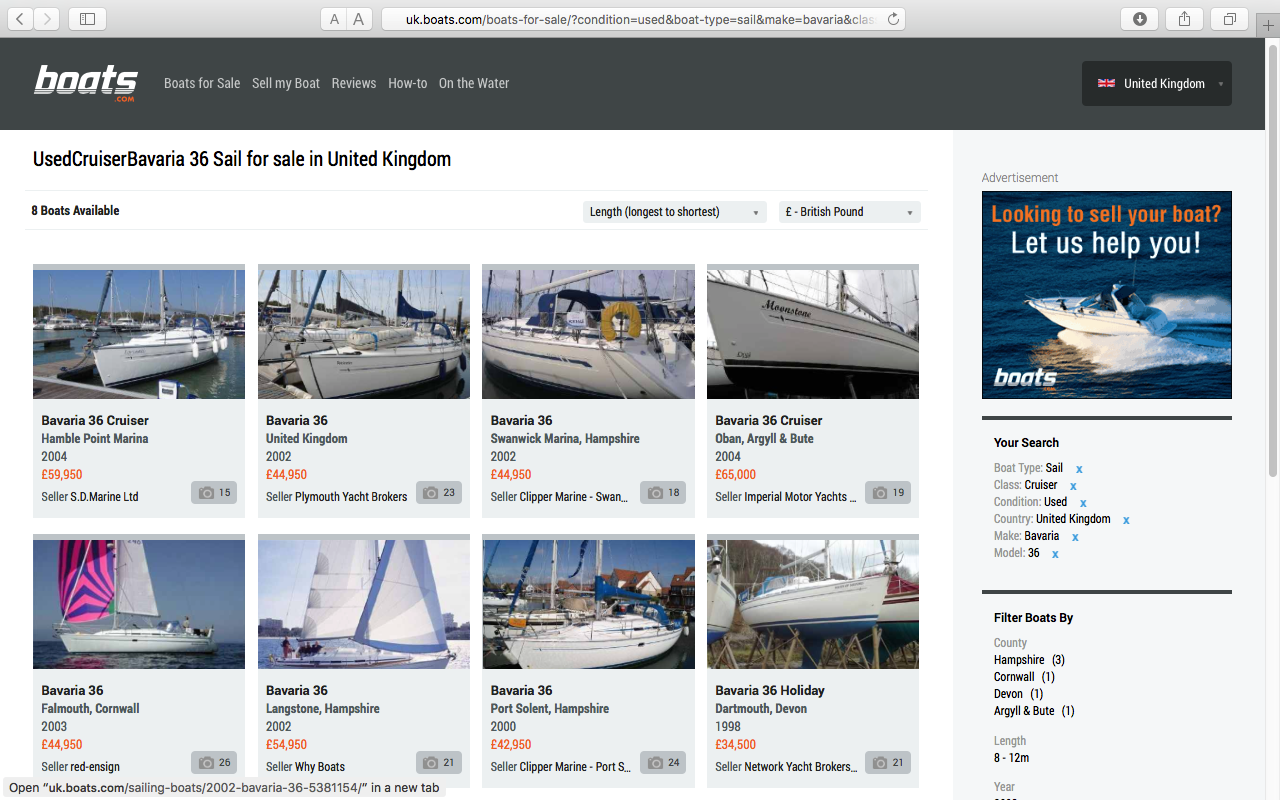Click seller red-ensign

pyautogui.click(x=95, y=767)
